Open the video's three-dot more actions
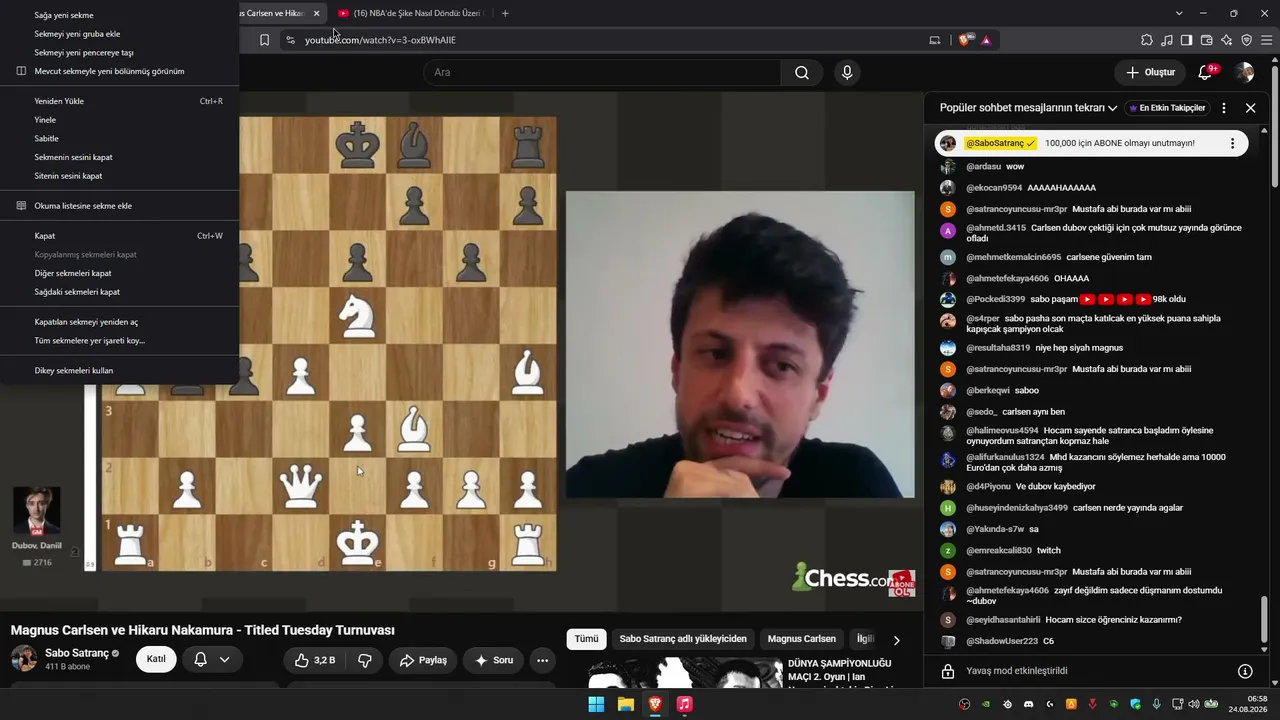 pos(542,660)
